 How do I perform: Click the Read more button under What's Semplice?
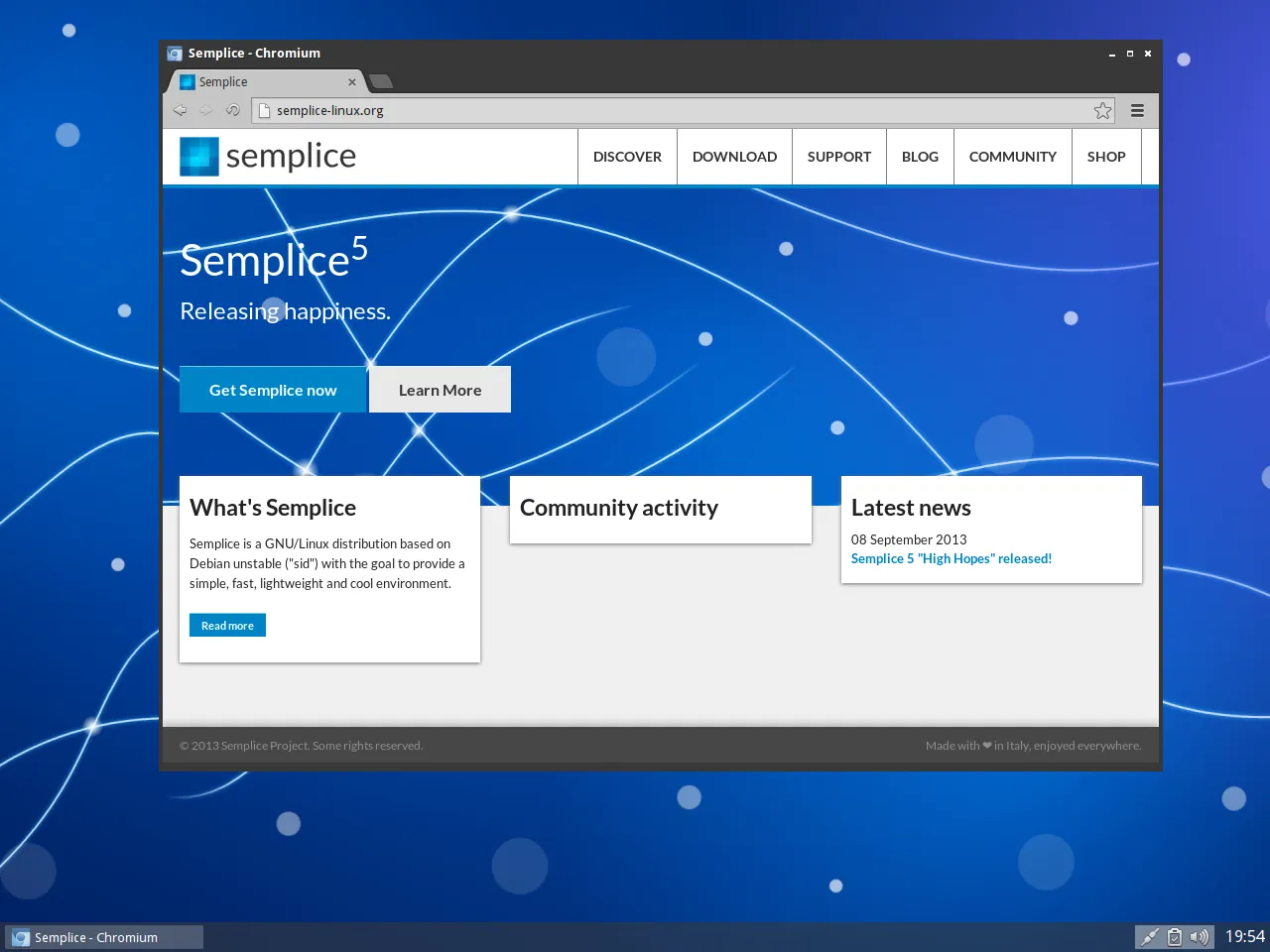[227, 625]
